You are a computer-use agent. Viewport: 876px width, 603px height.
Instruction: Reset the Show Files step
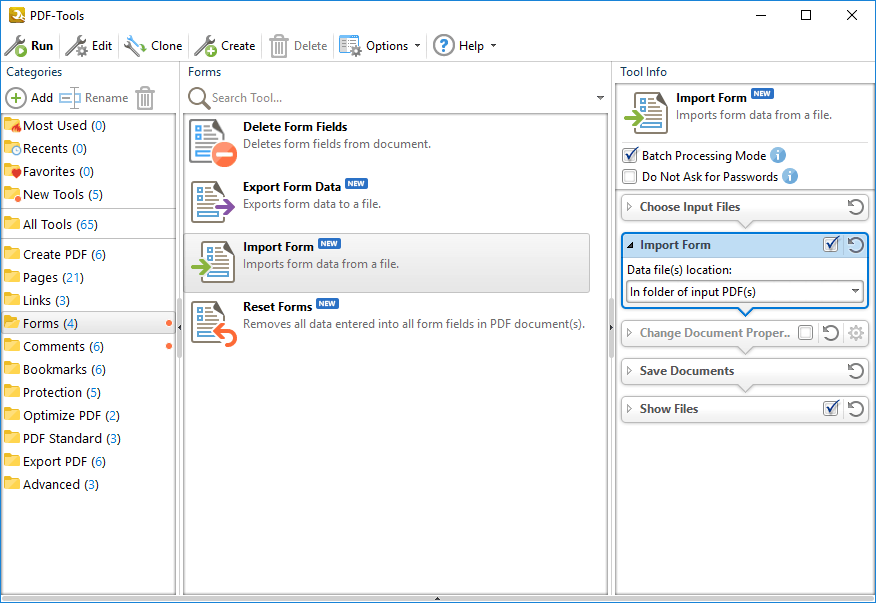click(856, 409)
